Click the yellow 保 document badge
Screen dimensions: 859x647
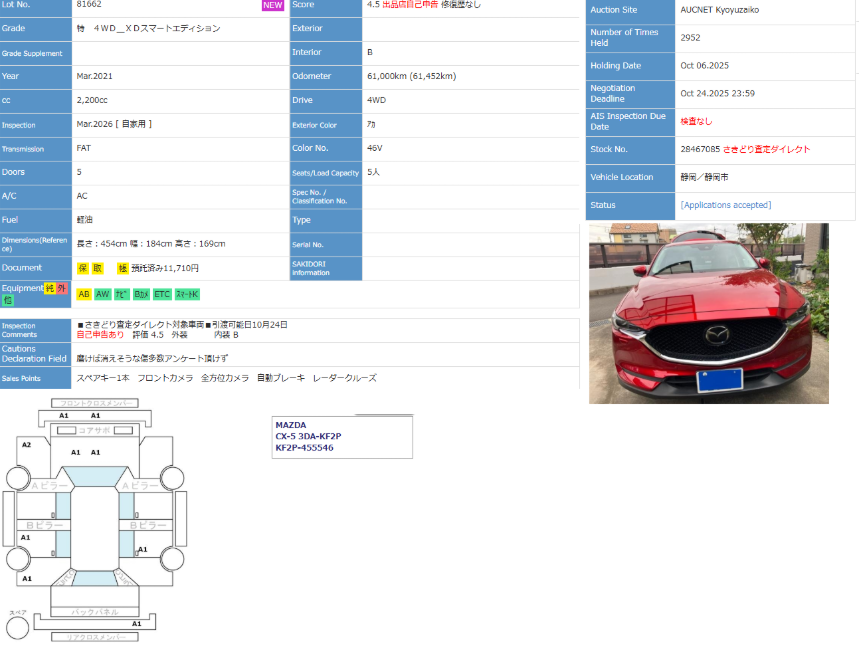pyautogui.click(x=83, y=268)
